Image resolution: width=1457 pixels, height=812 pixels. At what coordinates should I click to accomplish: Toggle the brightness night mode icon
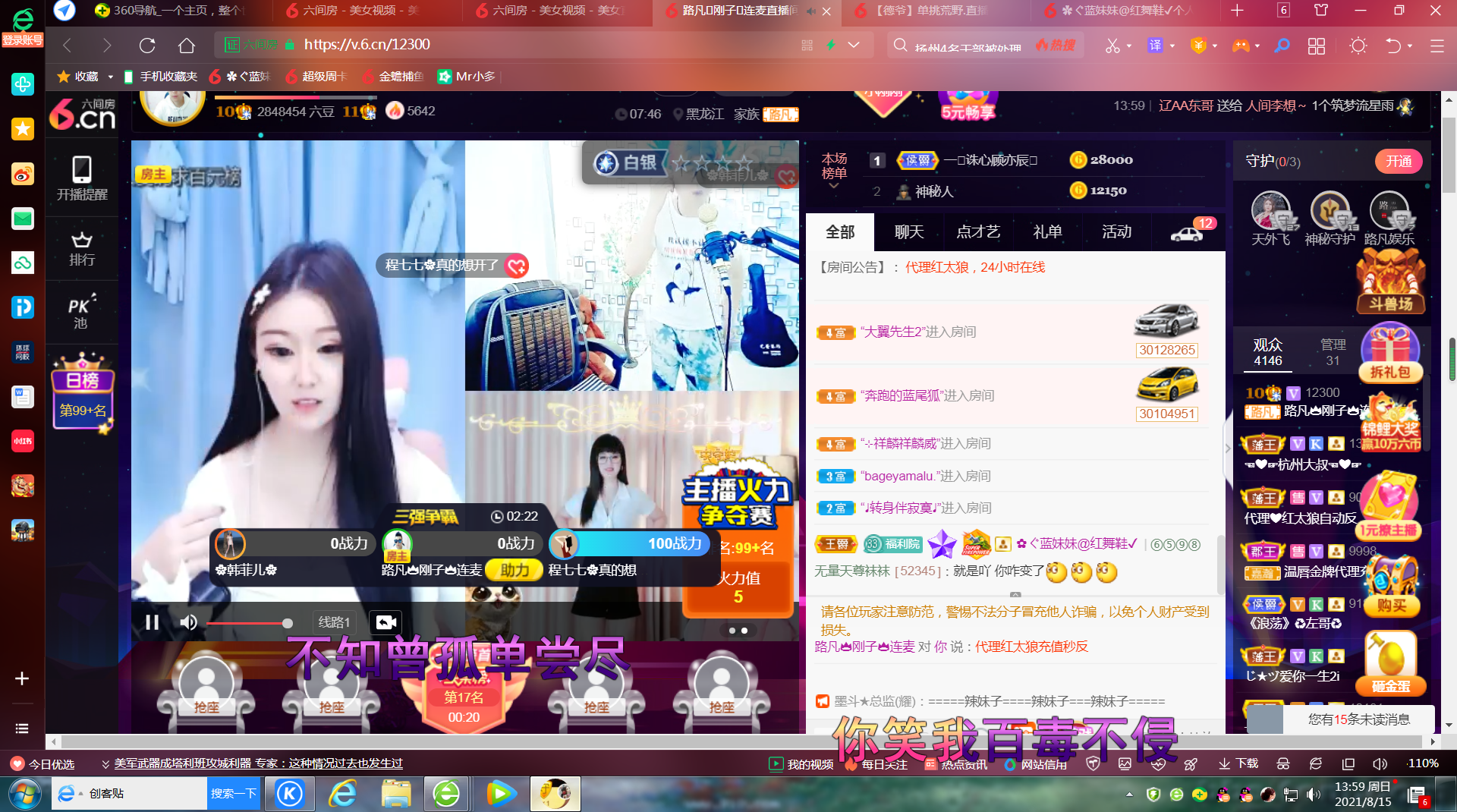click(x=1358, y=46)
